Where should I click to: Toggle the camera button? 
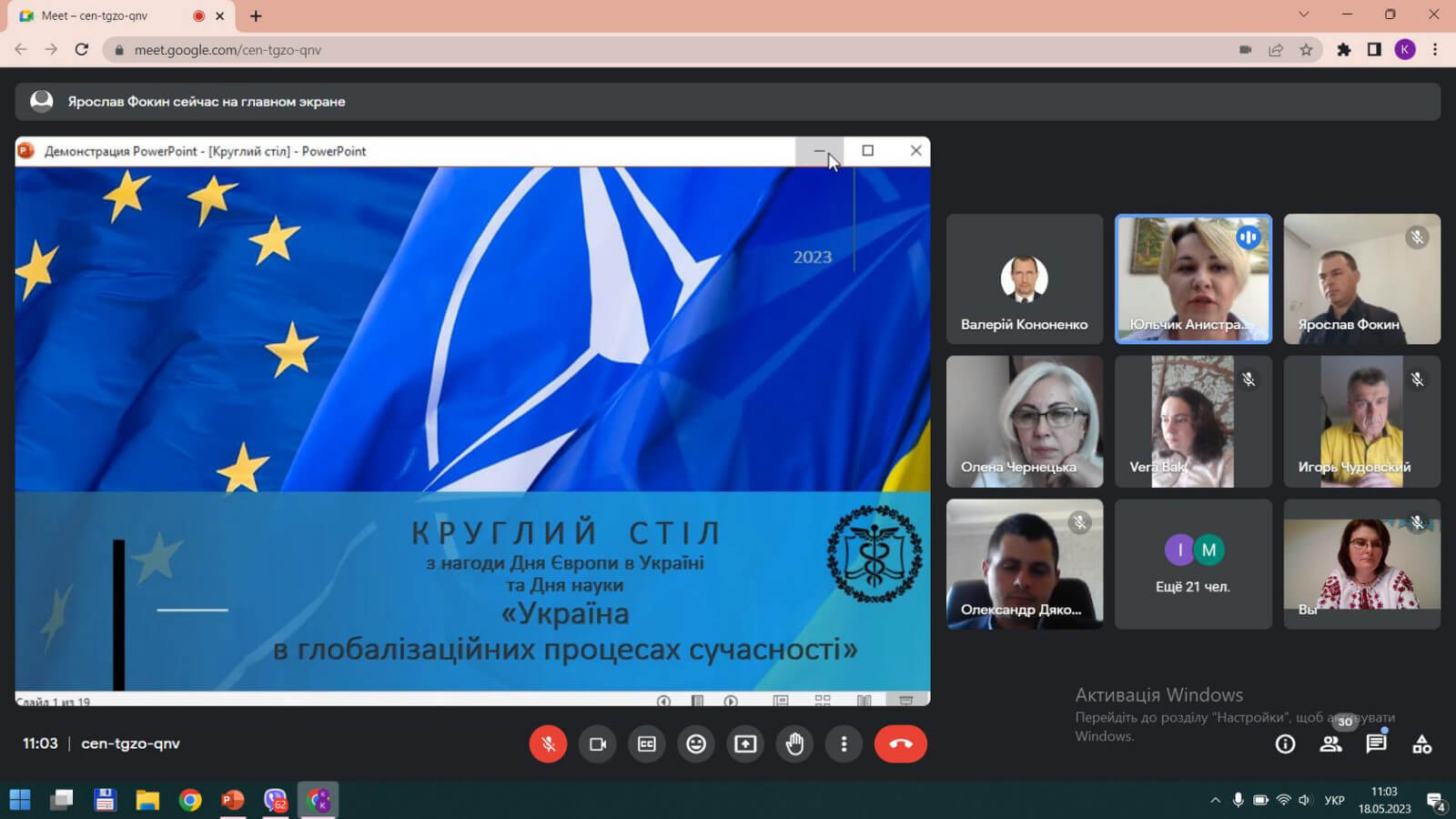(598, 743)
